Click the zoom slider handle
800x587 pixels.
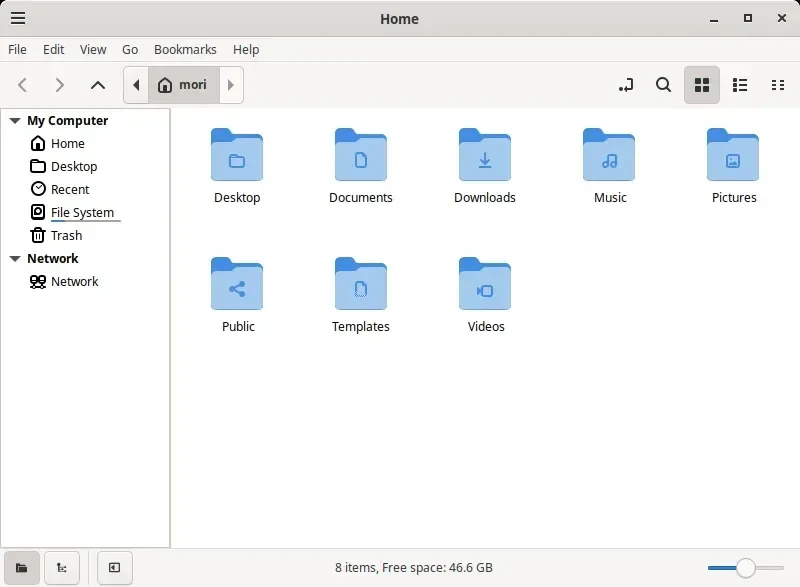point(745,568)
